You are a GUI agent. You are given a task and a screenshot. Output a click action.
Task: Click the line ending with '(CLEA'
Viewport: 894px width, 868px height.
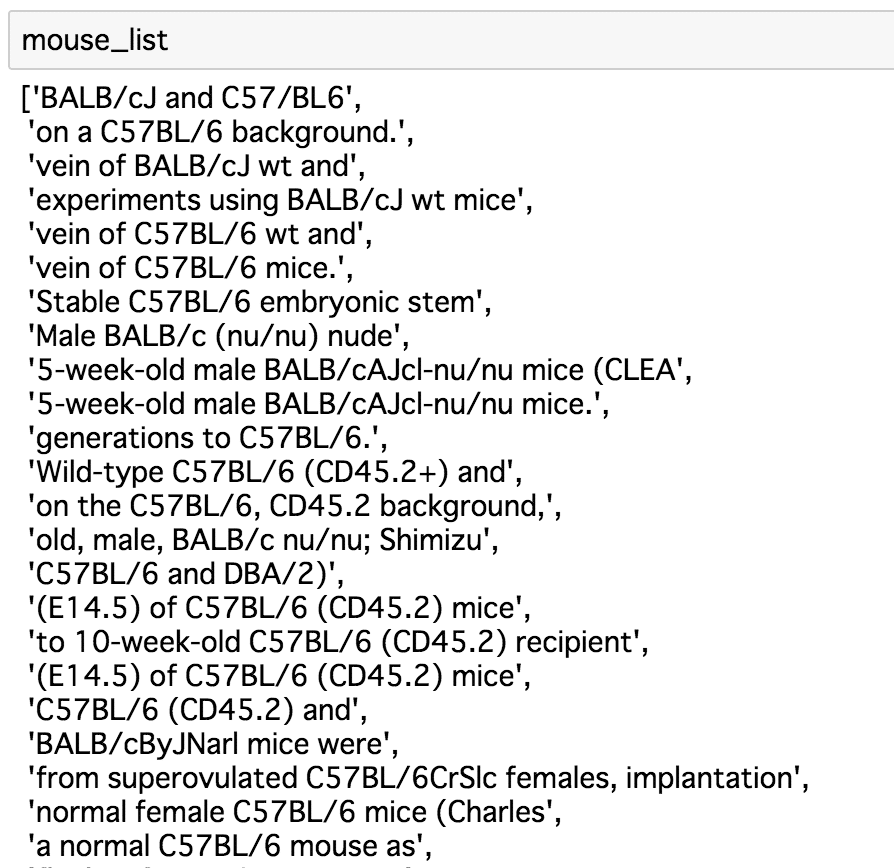click(x=360, y=370)
